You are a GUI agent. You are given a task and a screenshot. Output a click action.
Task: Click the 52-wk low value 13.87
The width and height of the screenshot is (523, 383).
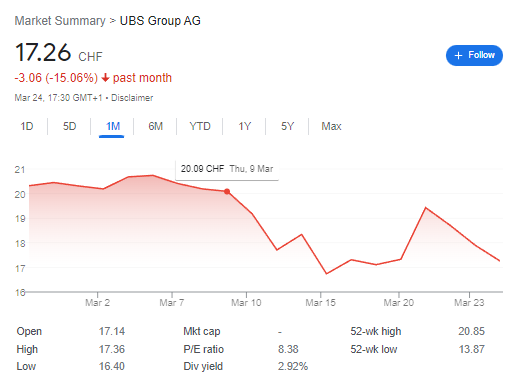click(x=471, y=349)
